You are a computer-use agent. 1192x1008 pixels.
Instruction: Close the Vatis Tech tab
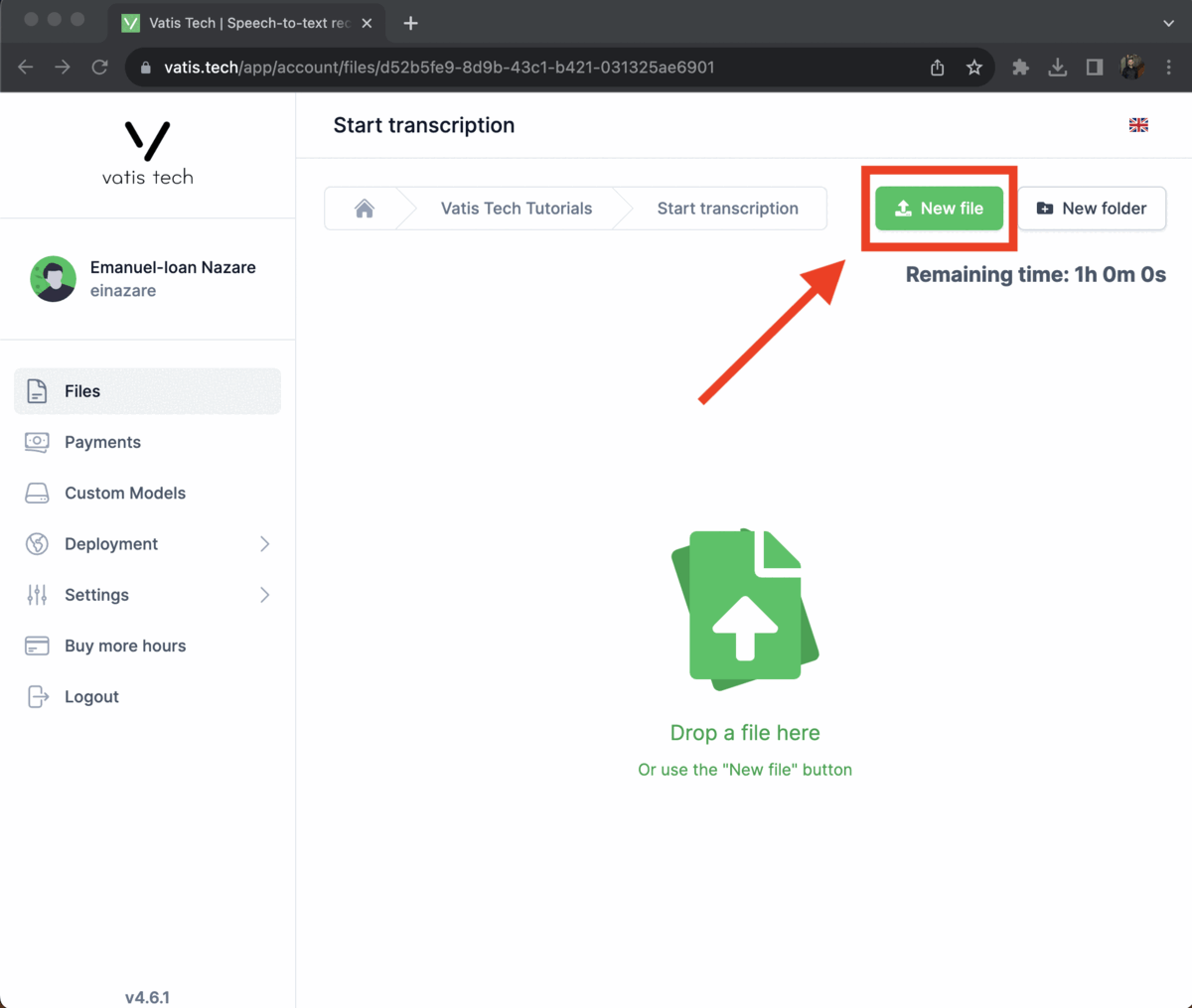(x=367, y=23)
